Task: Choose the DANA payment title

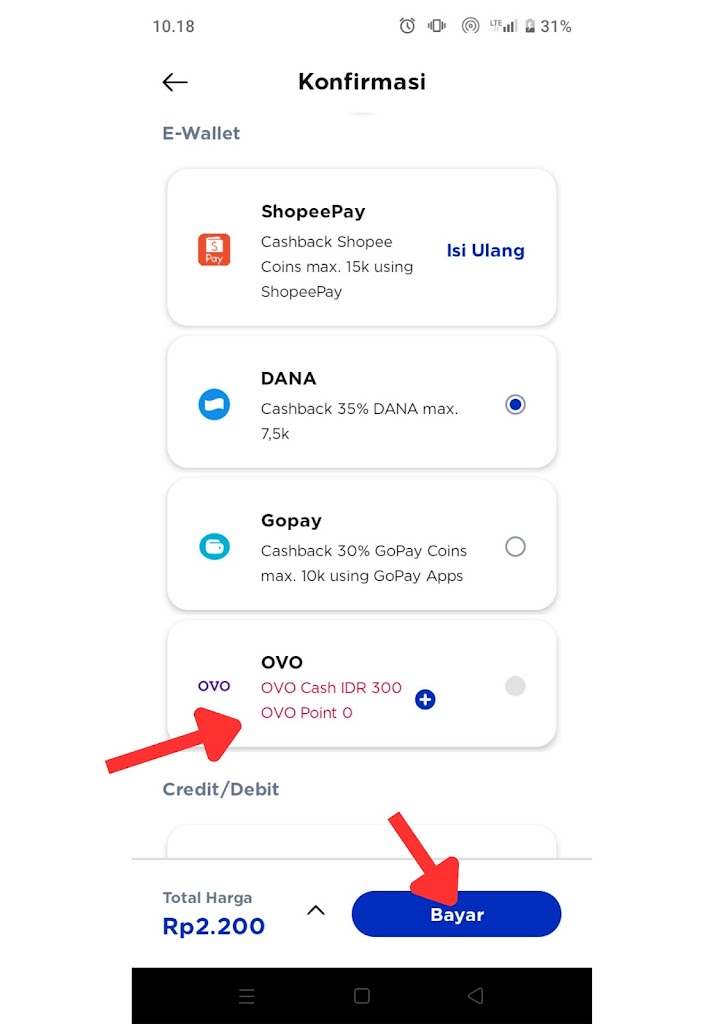Action: (x=288, y=379)
